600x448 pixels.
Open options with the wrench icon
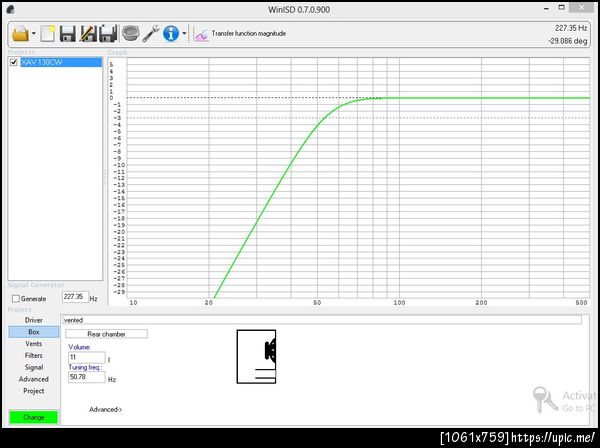click(x=151, y=34)
